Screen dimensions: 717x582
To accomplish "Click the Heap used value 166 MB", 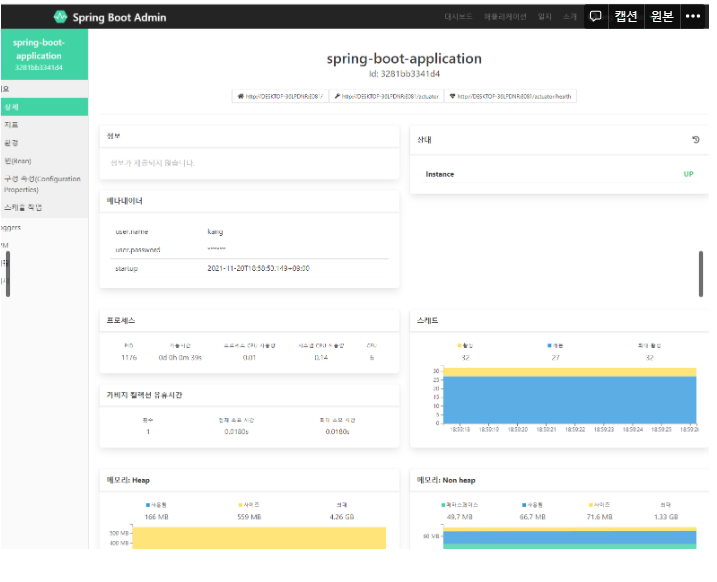I will point(156,517).
